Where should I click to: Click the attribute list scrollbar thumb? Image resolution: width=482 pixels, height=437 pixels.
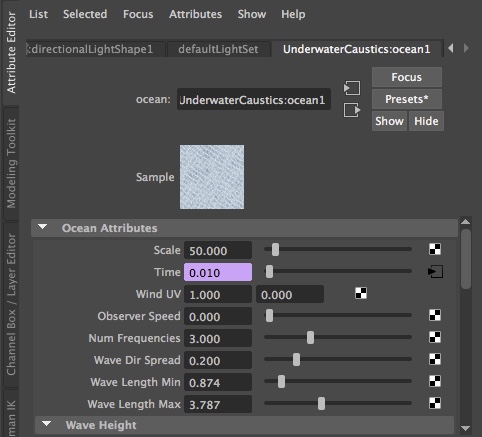point(466,259)
